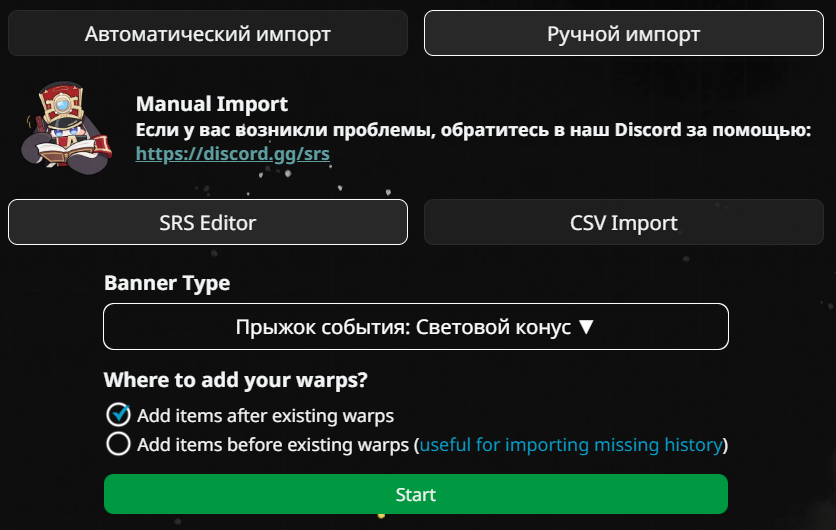
Task: Open the CSV Import tab
Action: (623, 222)
